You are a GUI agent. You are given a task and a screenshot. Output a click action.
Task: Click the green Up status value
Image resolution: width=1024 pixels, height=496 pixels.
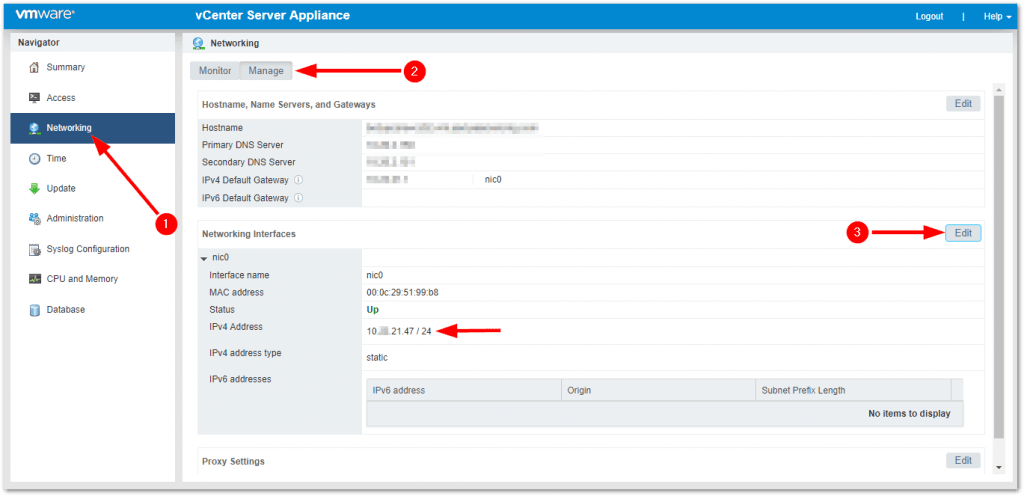pyautogui.click(x=372, y=310)
